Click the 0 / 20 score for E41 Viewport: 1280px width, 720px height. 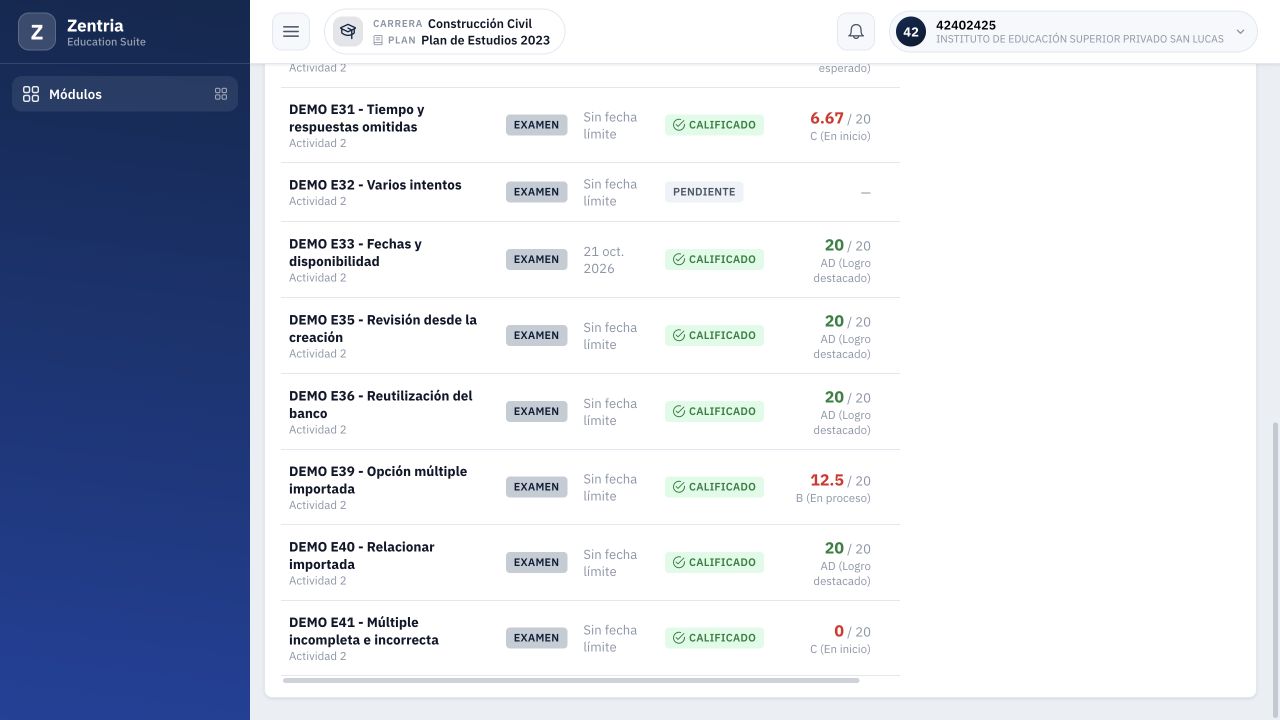pyautogui.click(x=852, y=631)
